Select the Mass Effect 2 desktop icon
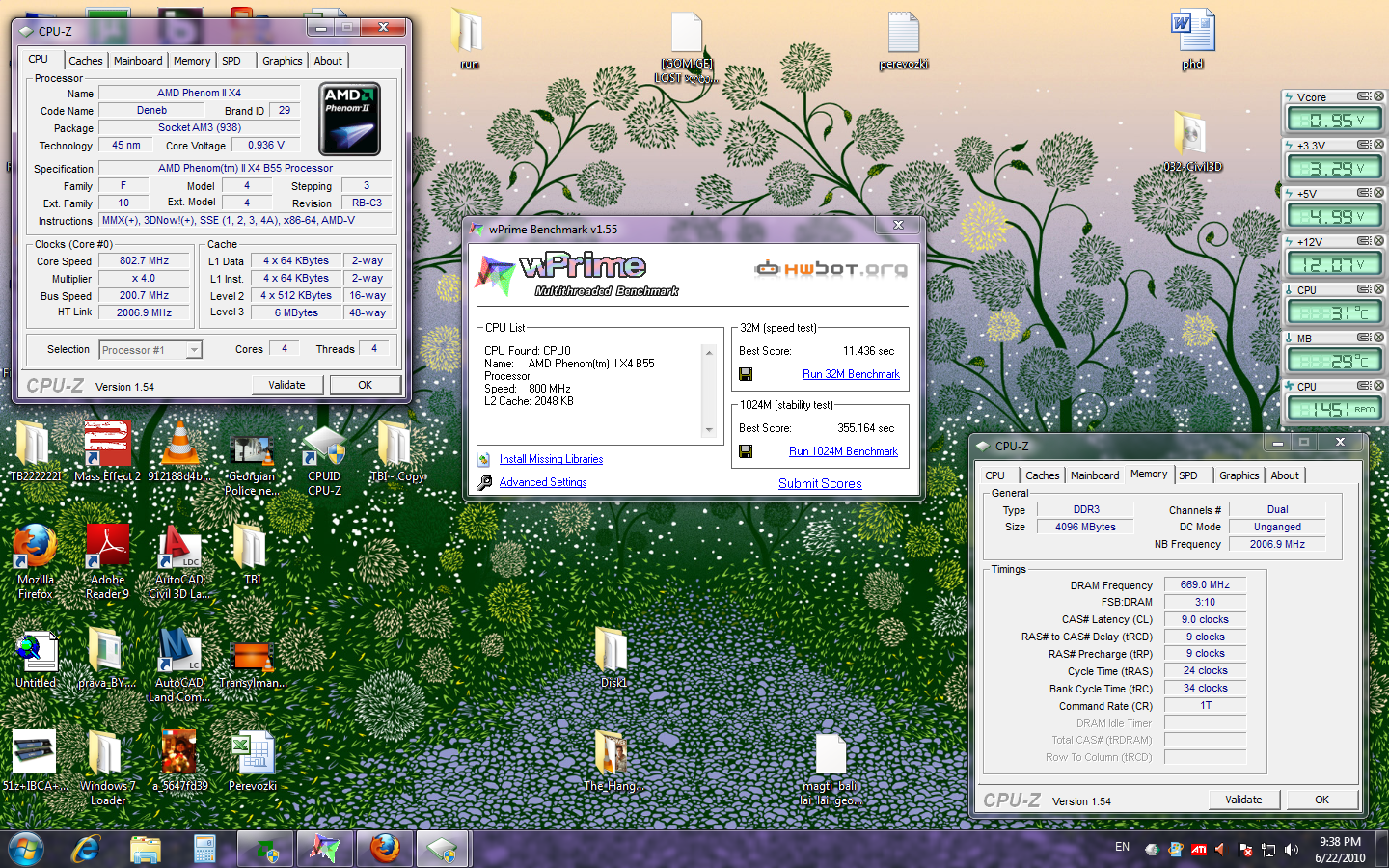 [107, 451]
